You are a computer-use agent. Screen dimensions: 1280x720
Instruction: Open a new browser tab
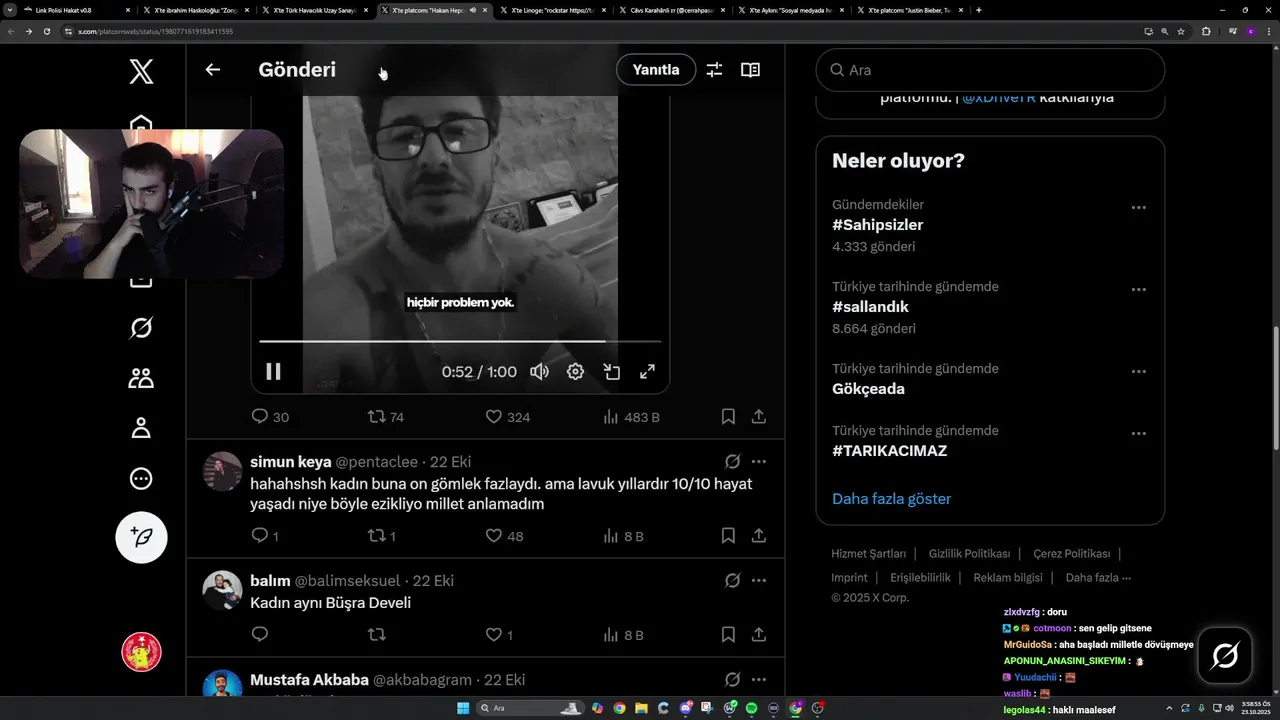(x=978, y=10)
